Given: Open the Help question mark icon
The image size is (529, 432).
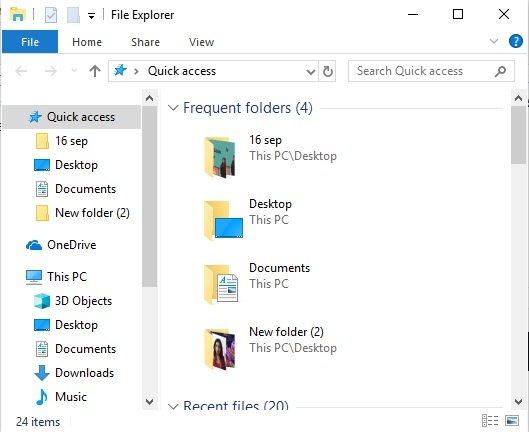Looking at the screenshot, I should (x=516, y=42).
